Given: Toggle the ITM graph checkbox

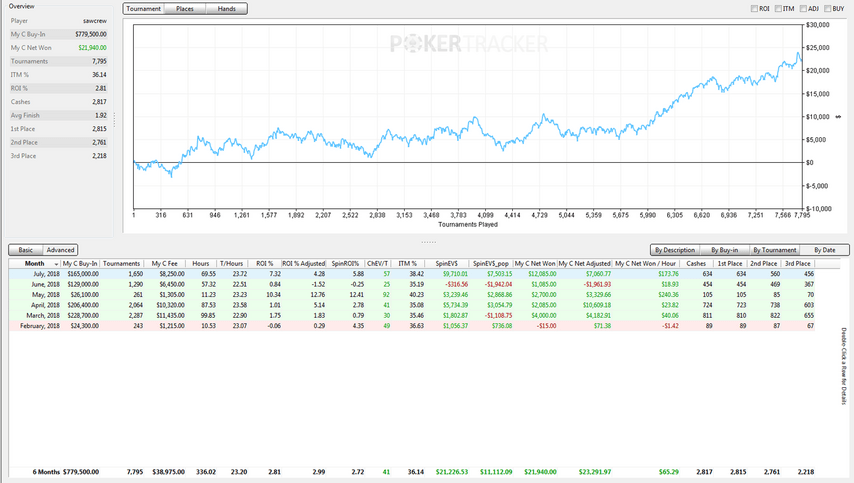Looking at the screenshot, I should 778,9.
